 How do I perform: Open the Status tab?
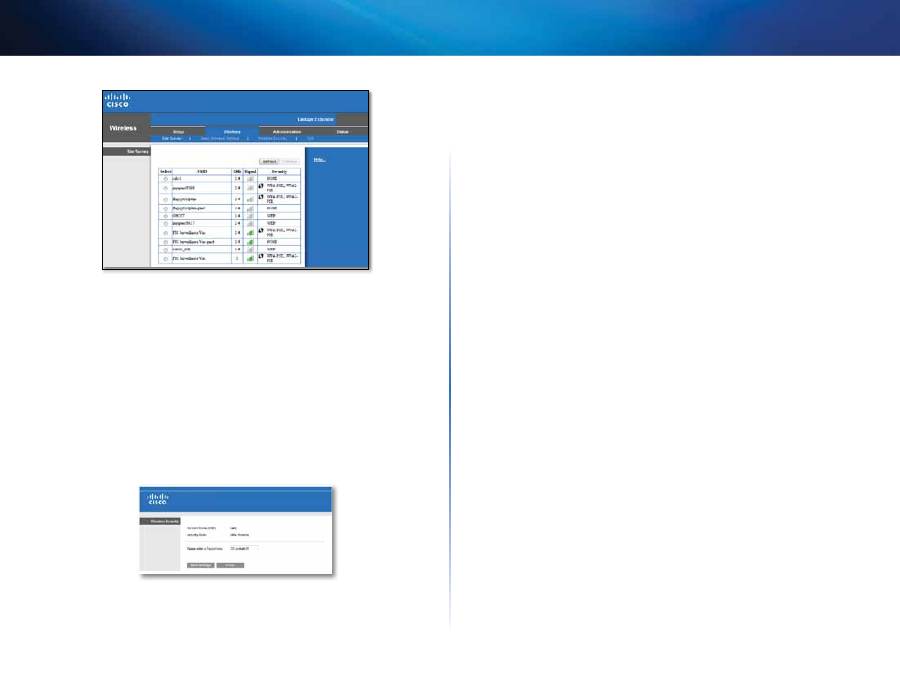[x=341, y=131]
